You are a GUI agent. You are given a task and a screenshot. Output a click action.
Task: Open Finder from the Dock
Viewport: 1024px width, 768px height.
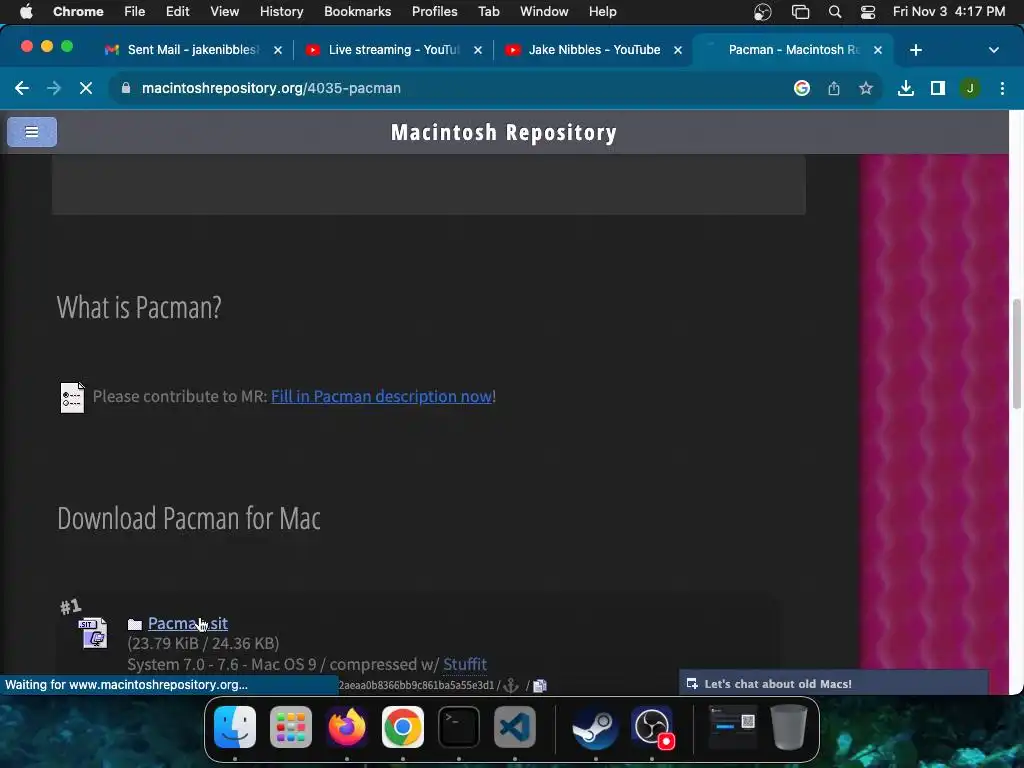point(235,727)
